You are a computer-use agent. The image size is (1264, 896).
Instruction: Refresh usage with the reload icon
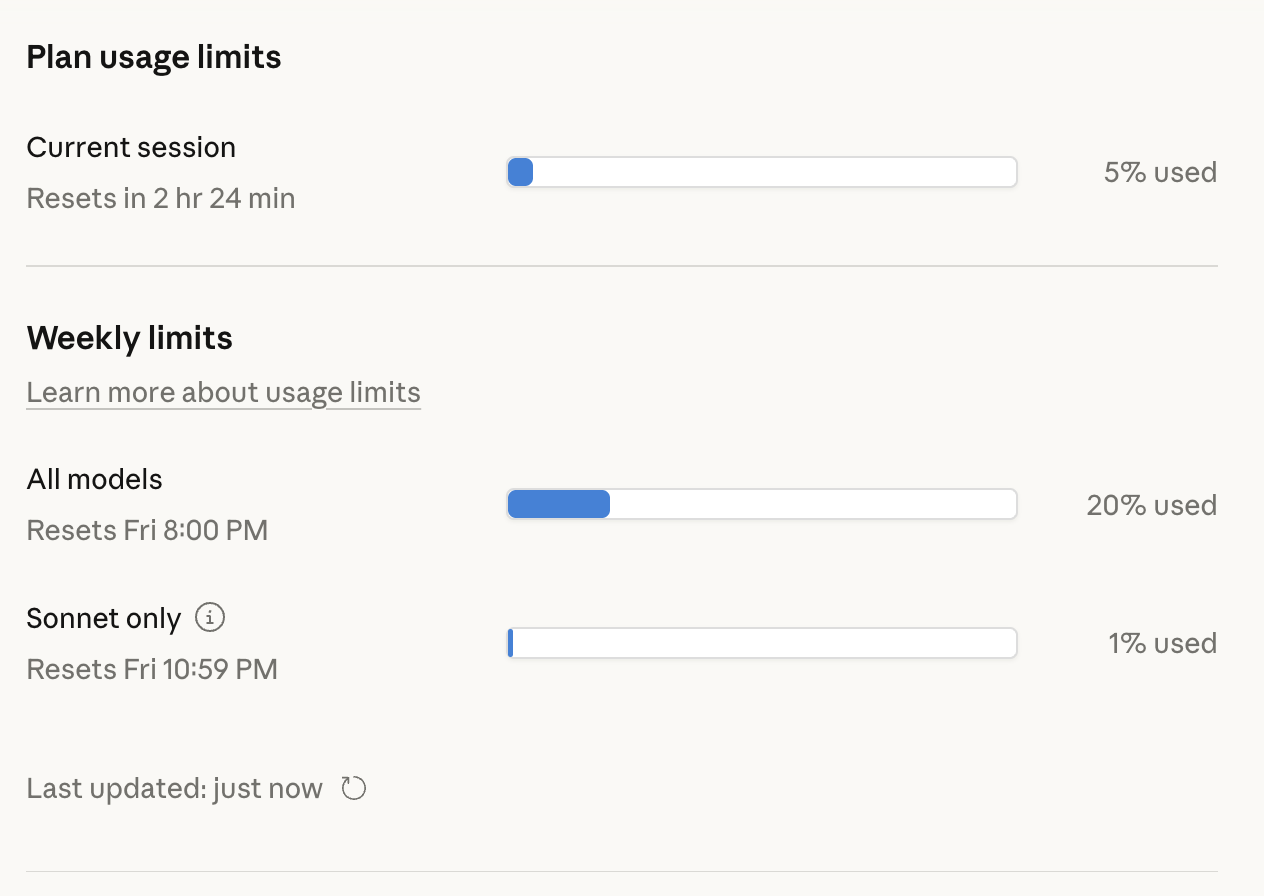(x=354, y=788)
